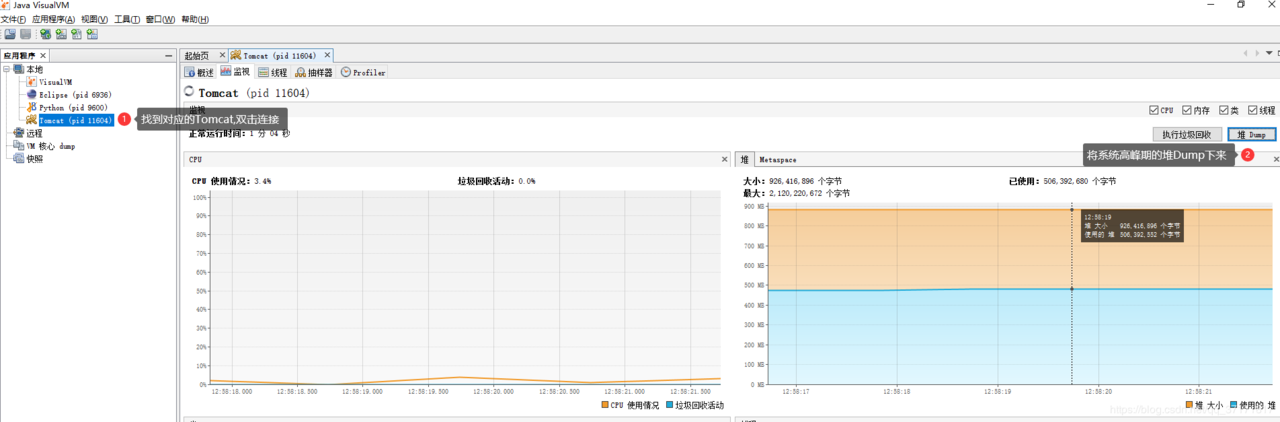1280x422 pixels.
Task: Toggle the 线程 threads checkbox
Action: 1252,110
